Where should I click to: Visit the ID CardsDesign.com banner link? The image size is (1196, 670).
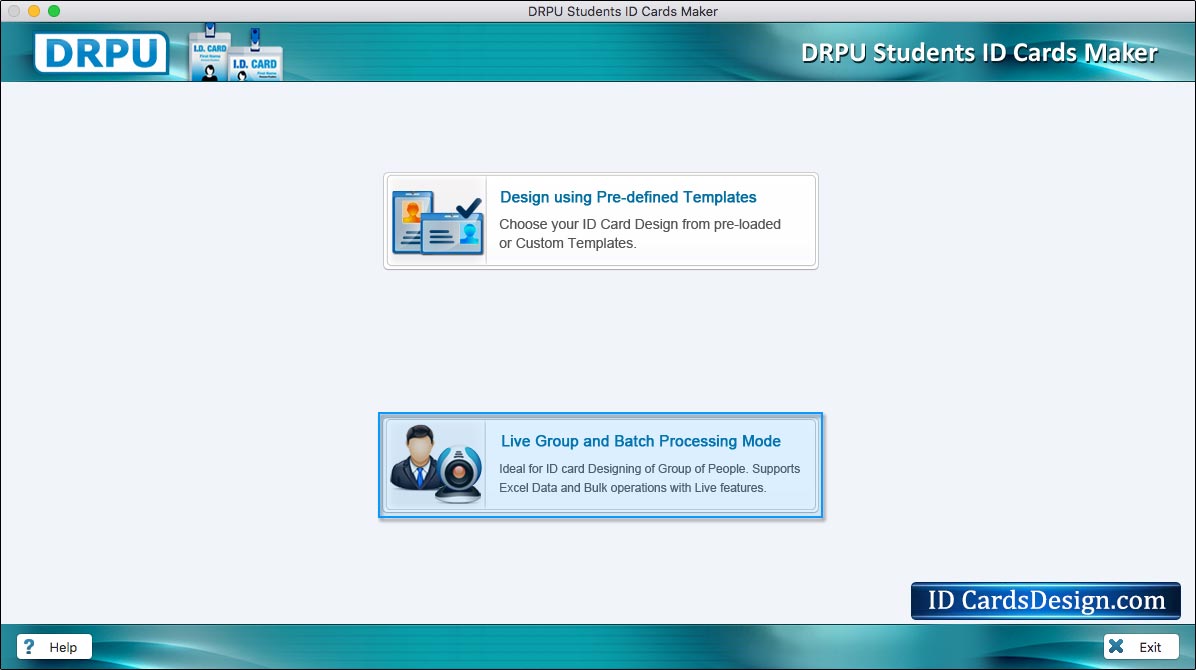[1046, 601]
